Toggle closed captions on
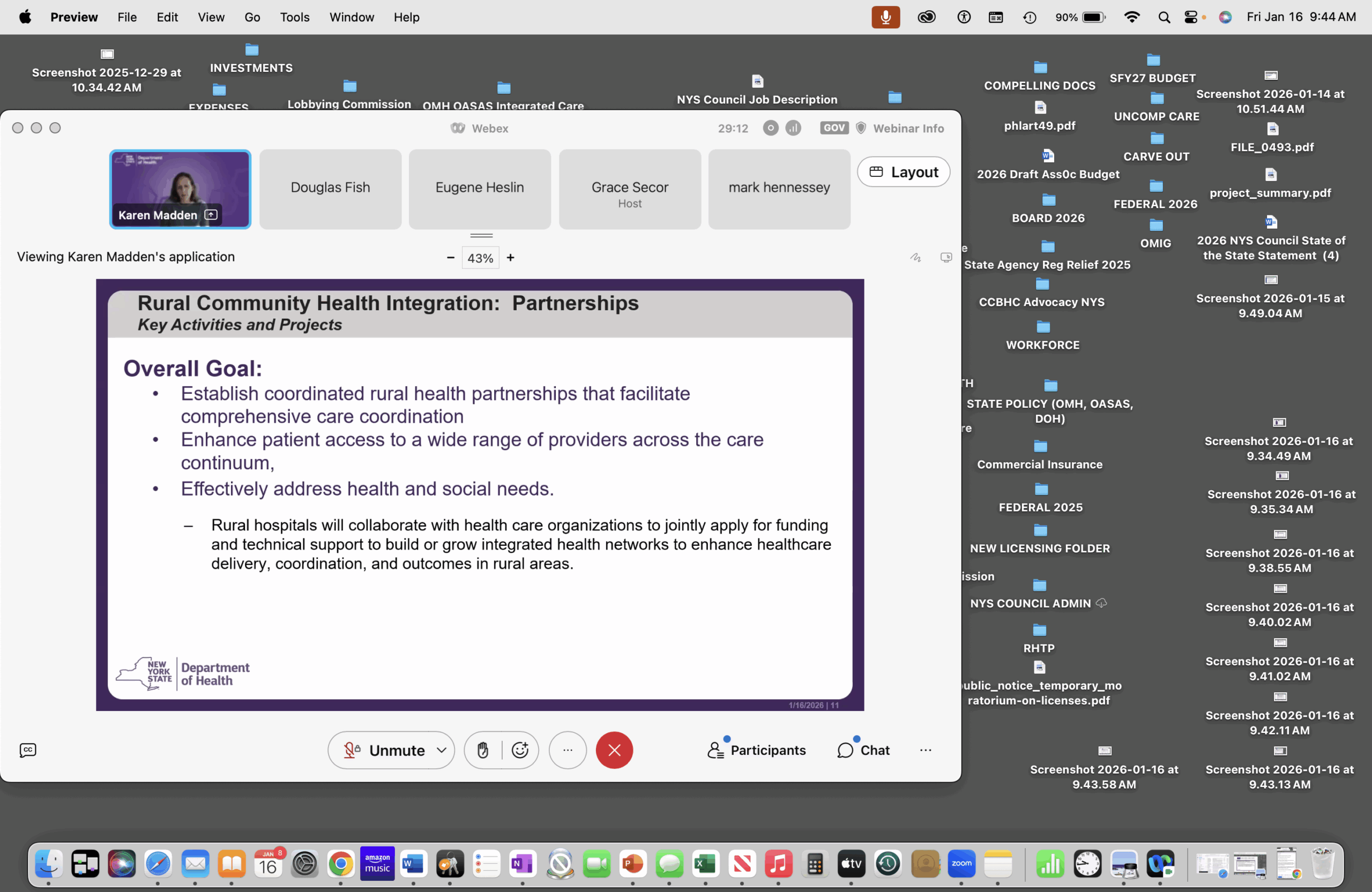 28,749
